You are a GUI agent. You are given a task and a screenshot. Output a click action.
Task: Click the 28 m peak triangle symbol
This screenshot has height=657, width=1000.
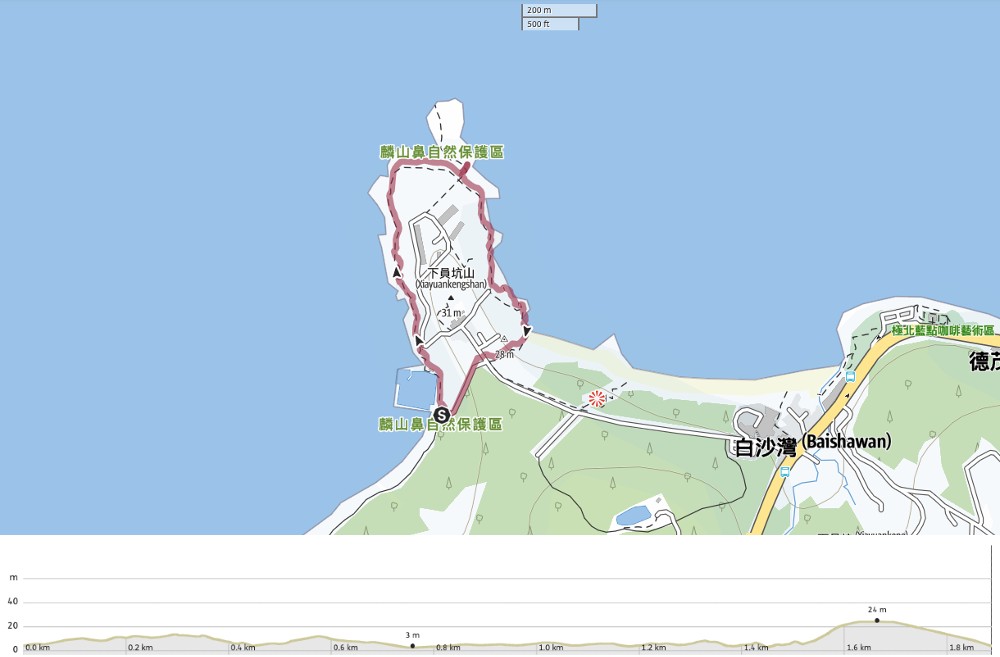(x=504, y=339)
